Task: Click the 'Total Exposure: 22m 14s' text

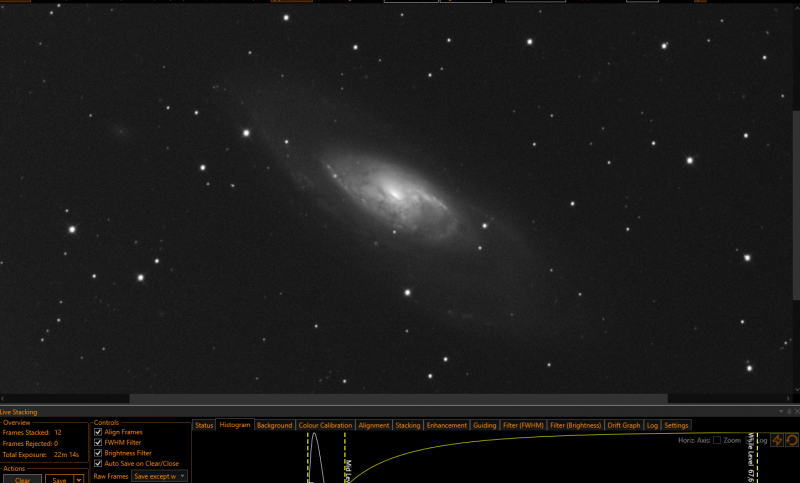Action: (41, 454)
